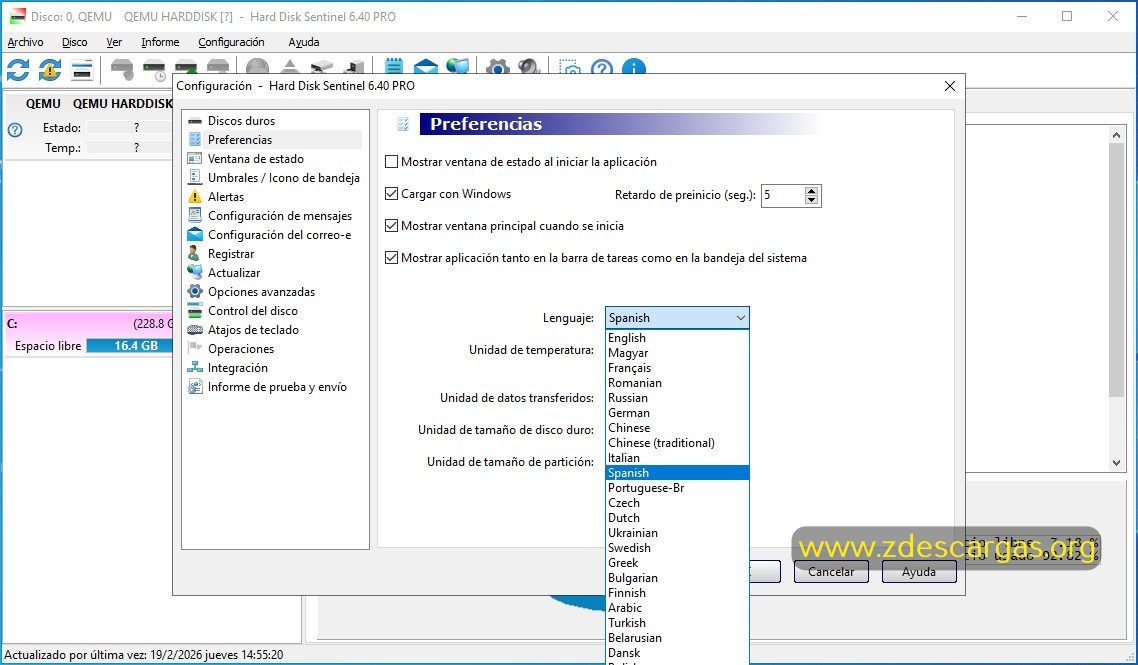The width and height of the screenshot is (1138, 665).
Task: Choose Italian from the language list
Action: tap(677, 458)
